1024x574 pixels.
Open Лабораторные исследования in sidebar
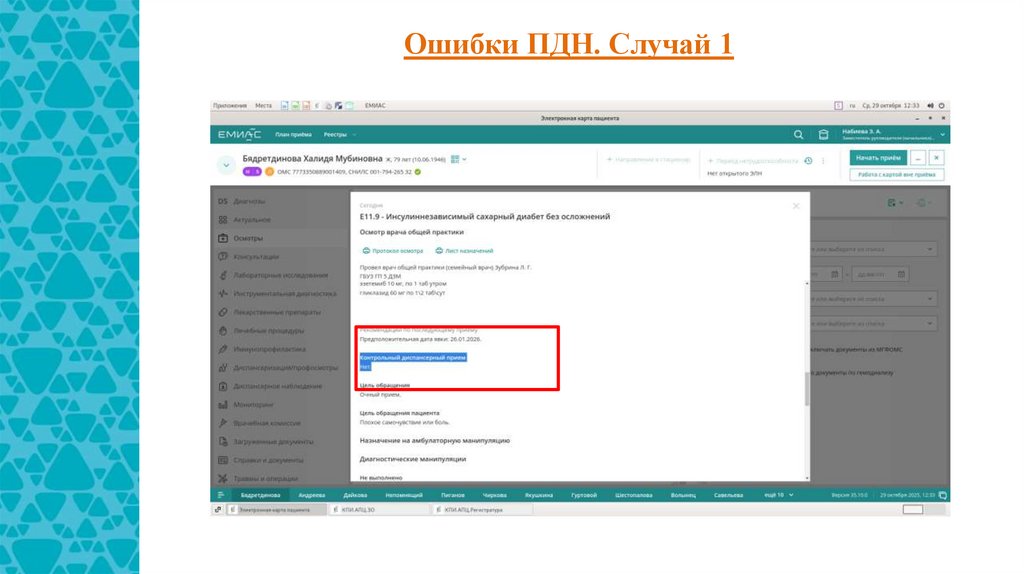point(281,276)
